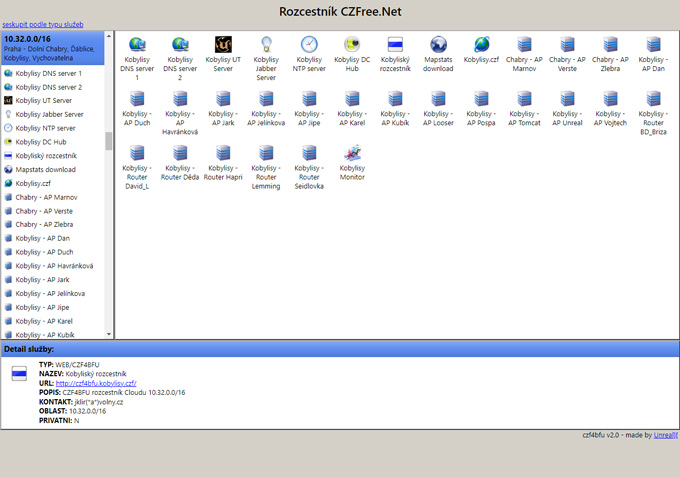Select Chabry - AP Verste server icon

pyautogui.click(x=567, y=44)
